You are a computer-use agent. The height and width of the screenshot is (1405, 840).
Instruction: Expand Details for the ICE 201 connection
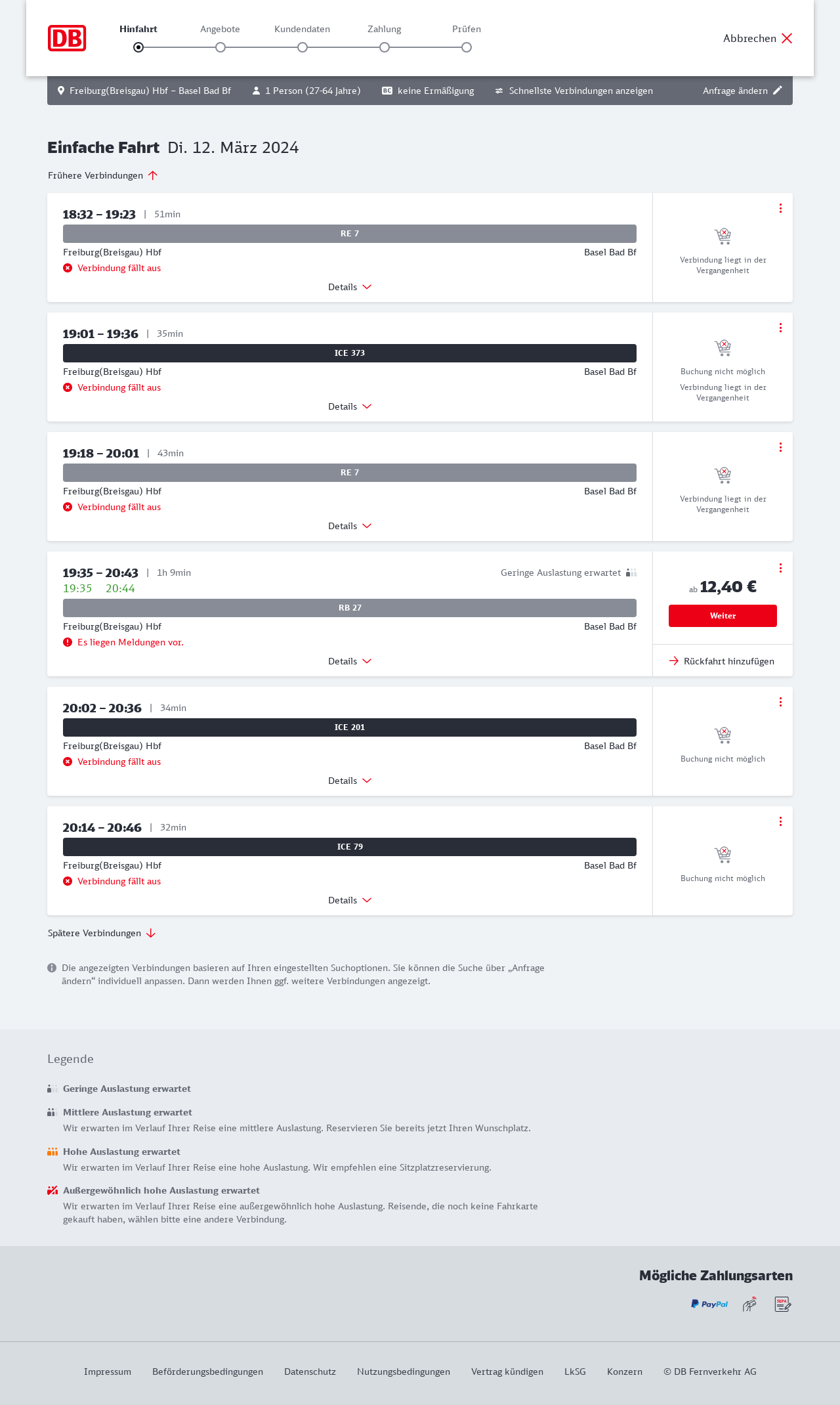point(350,781)
